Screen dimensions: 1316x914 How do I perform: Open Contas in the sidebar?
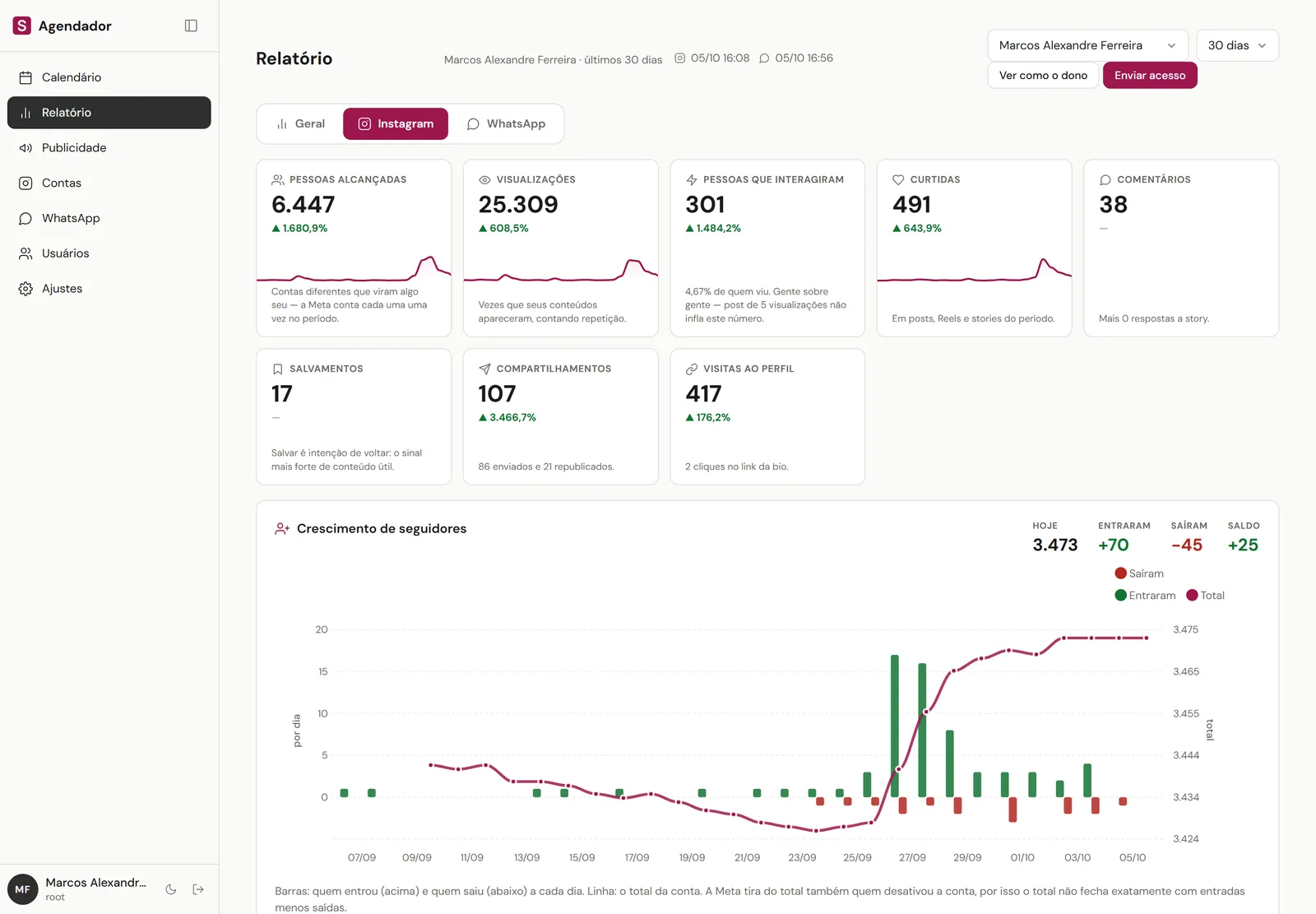(109, 183)
